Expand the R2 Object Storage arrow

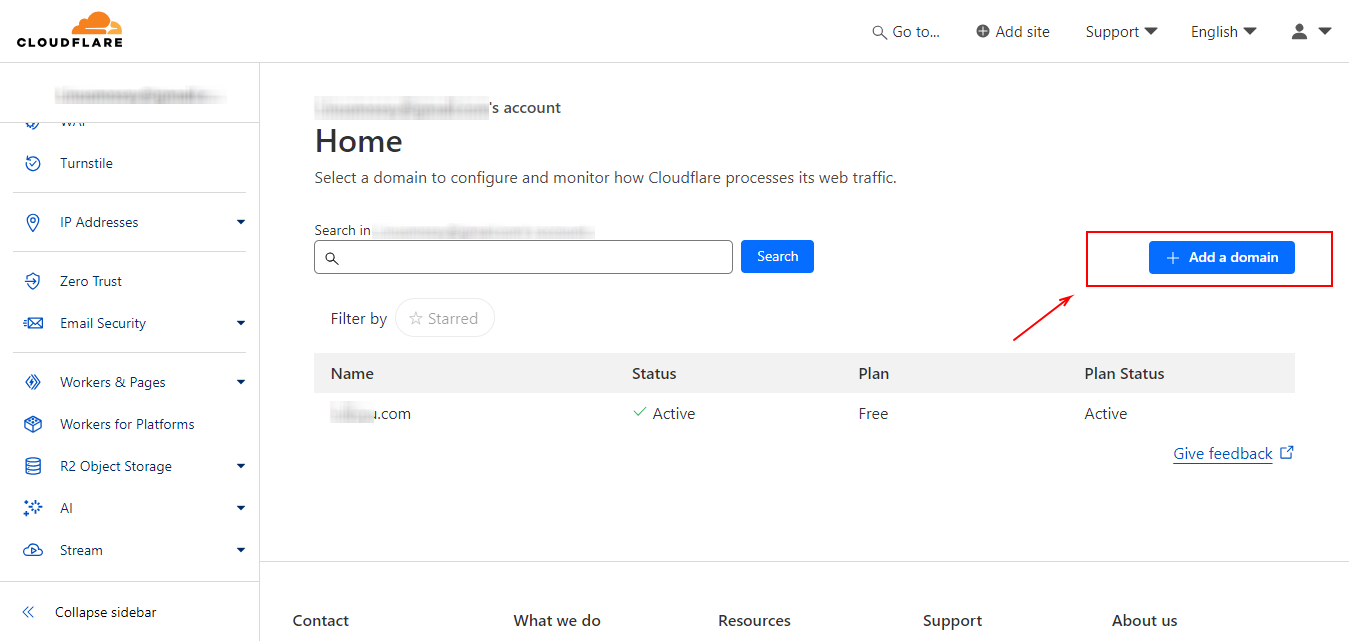(x=241, y=466)
